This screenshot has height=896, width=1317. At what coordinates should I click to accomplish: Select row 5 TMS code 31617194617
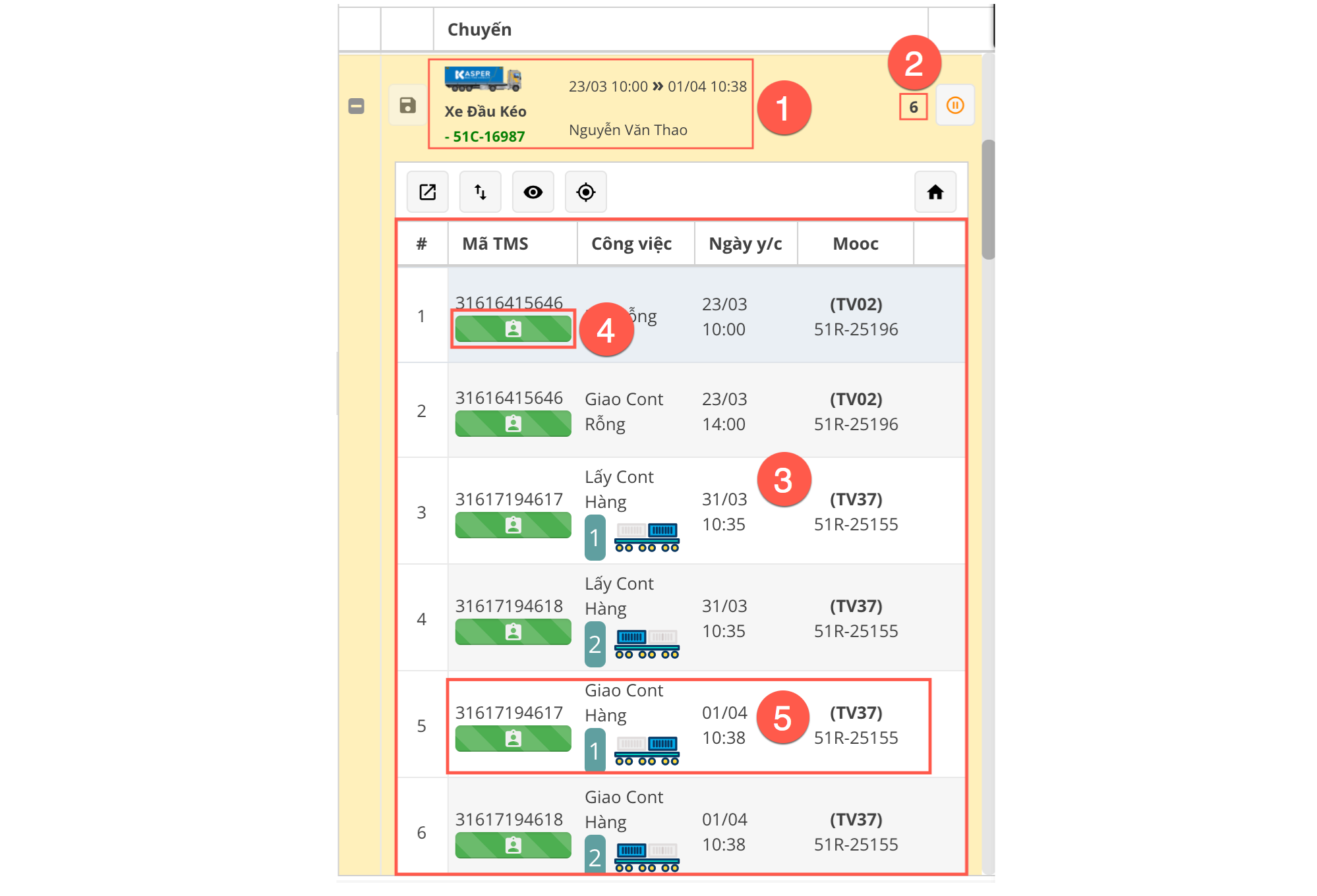click(509, 713)
